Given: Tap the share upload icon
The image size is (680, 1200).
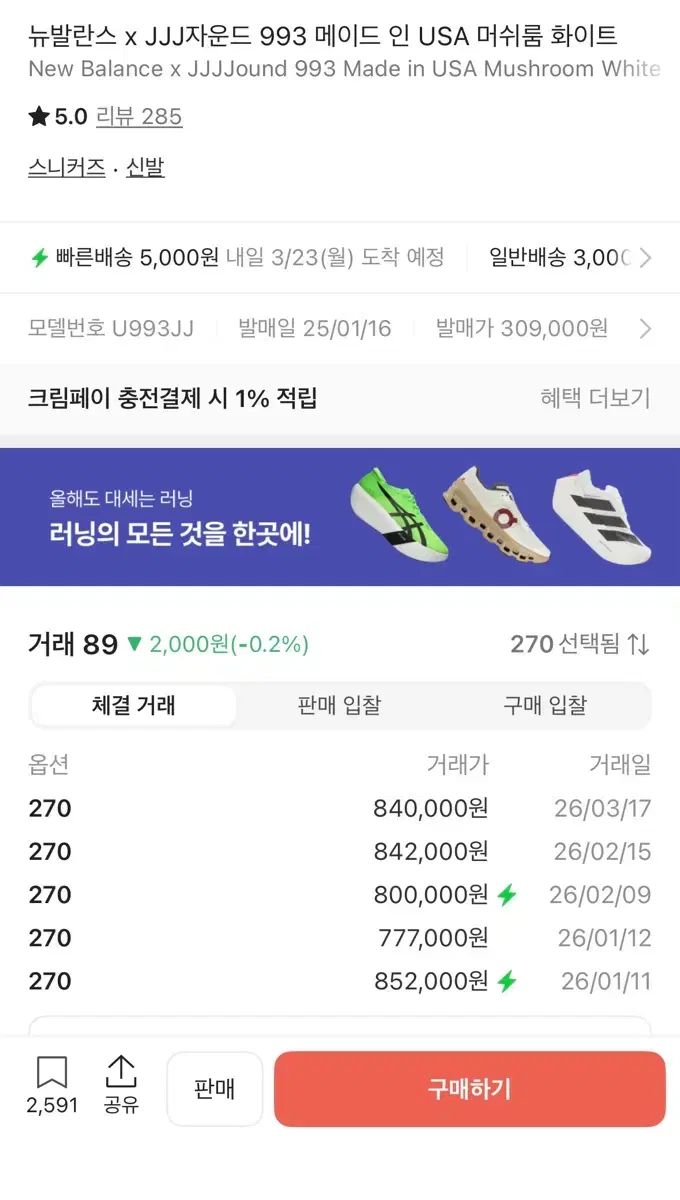Looking at the screenshot, I should click(121, 1073).
